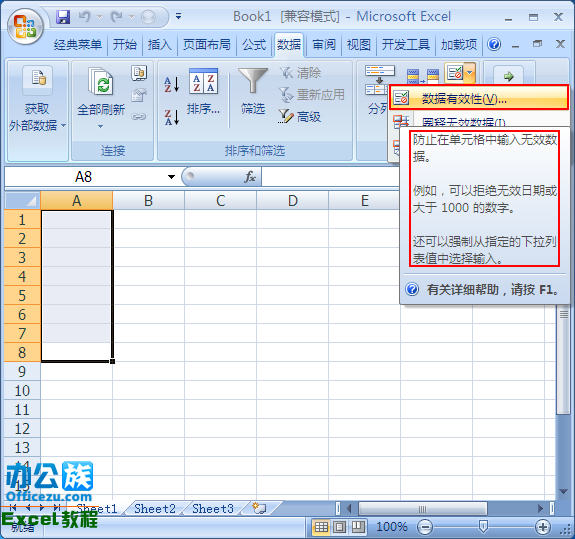Save the workbook via floppy disk icon
Viewport: 575px width, 539px height.
tap(63, 17)
